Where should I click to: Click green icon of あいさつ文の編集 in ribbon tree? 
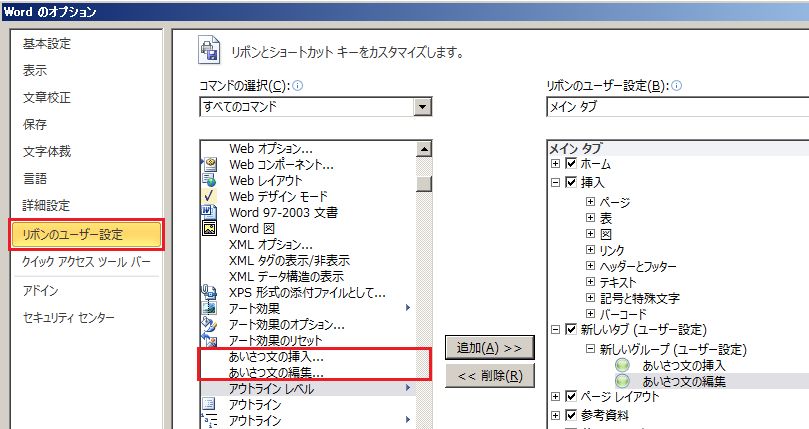point(623,381)
